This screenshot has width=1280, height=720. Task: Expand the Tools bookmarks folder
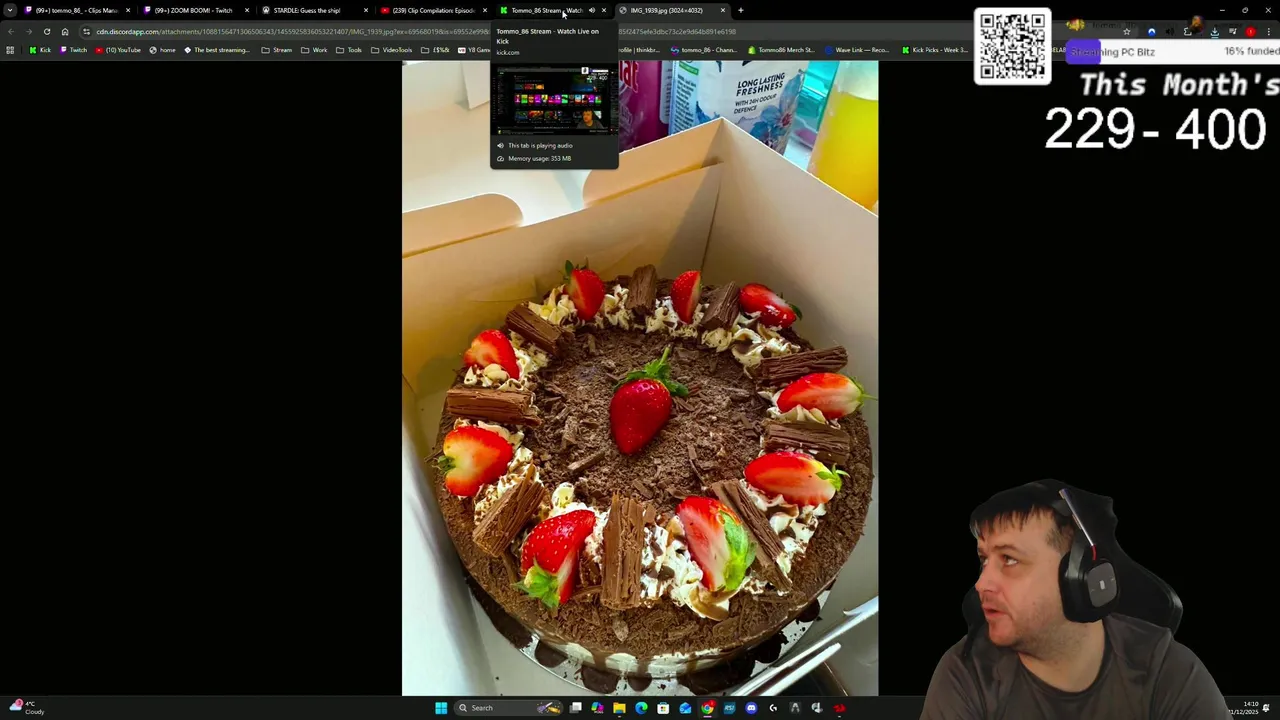(x=349, y=50)
